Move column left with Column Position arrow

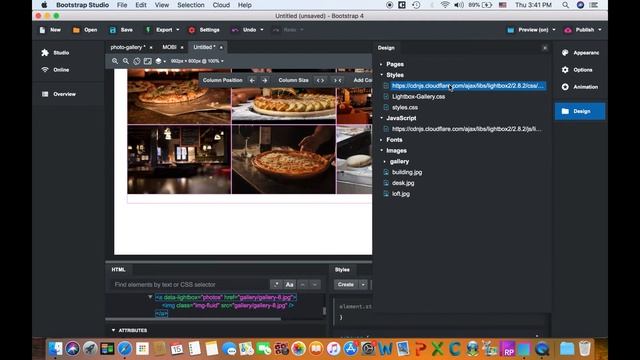click(x=252, y=80)
